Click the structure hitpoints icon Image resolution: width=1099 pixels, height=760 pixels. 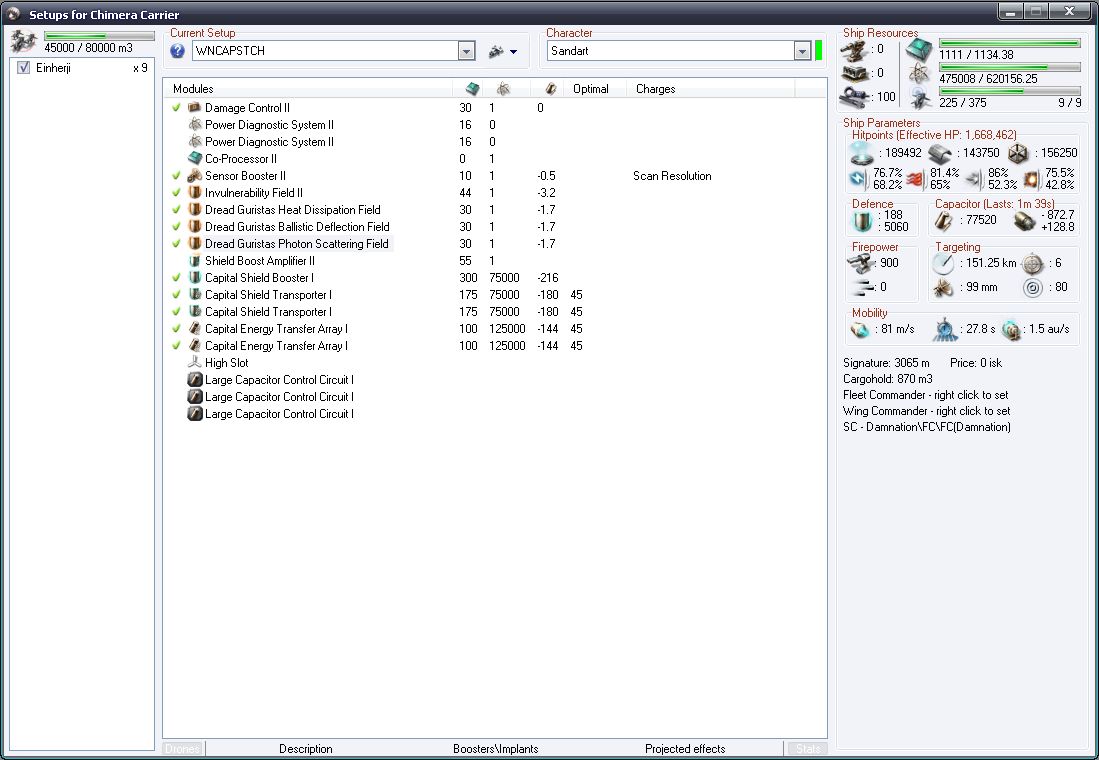(x=1018, y=153)
